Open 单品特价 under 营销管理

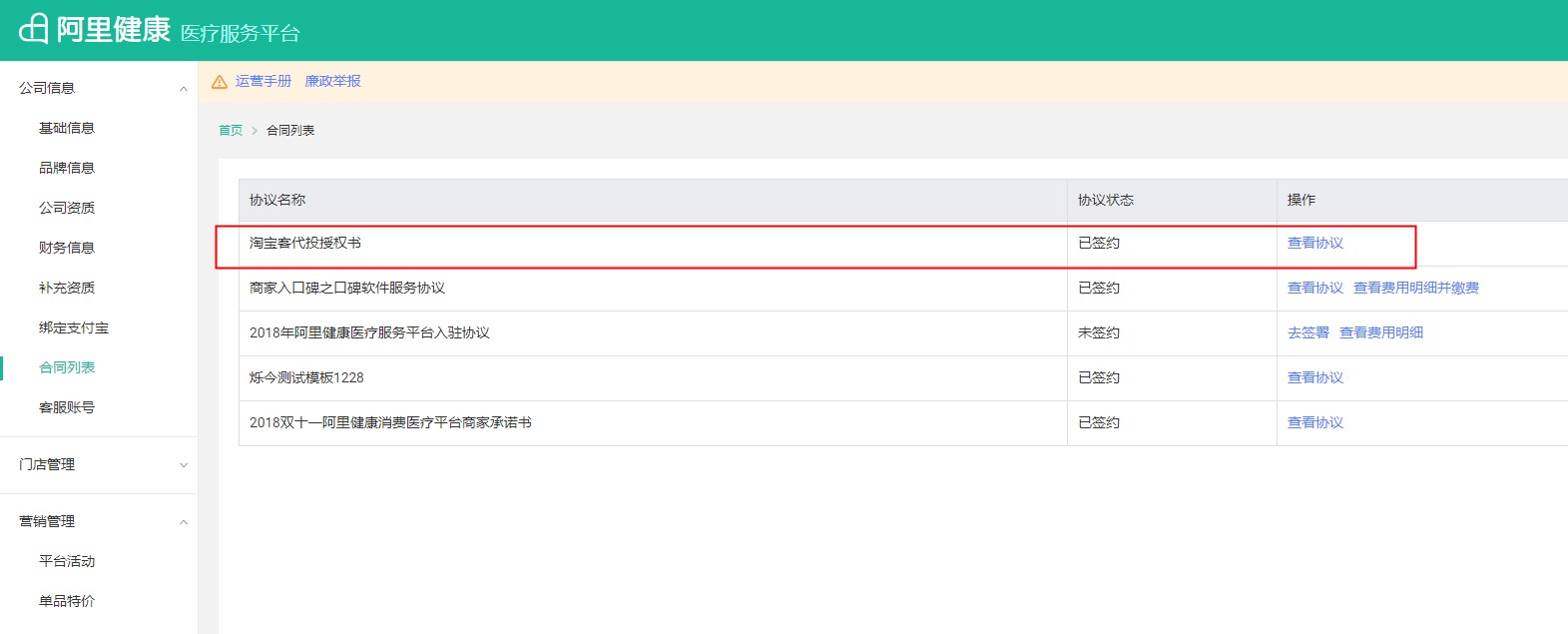click(67, 601)
